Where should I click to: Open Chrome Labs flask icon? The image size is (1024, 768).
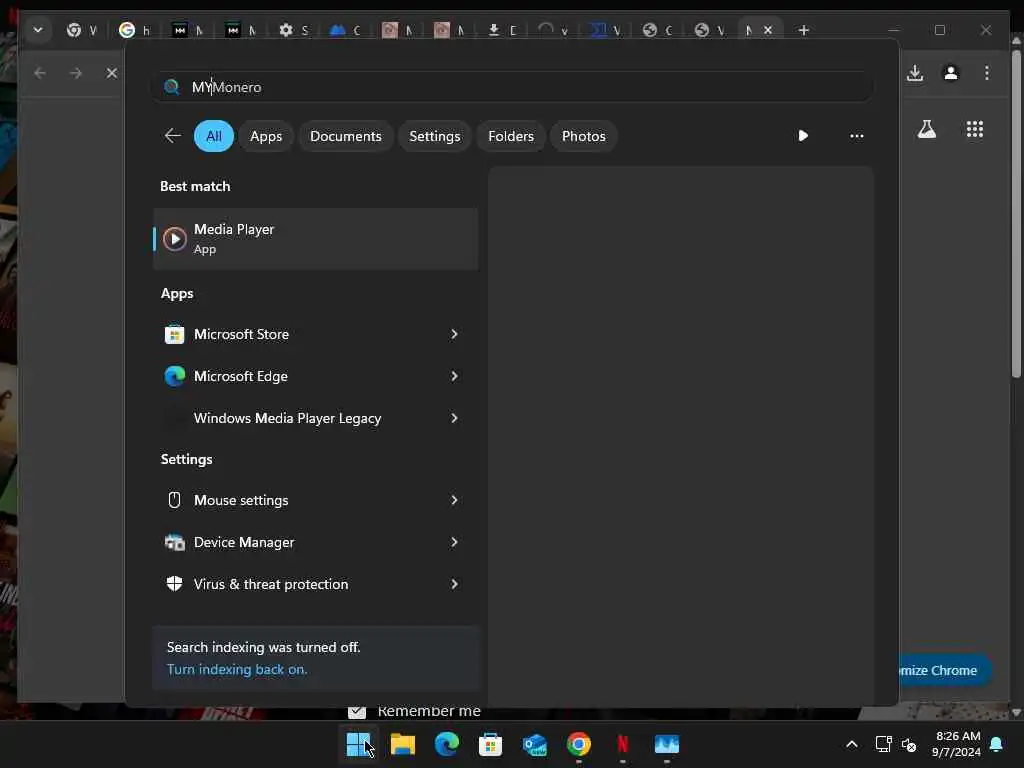click(x=927, y=129)
